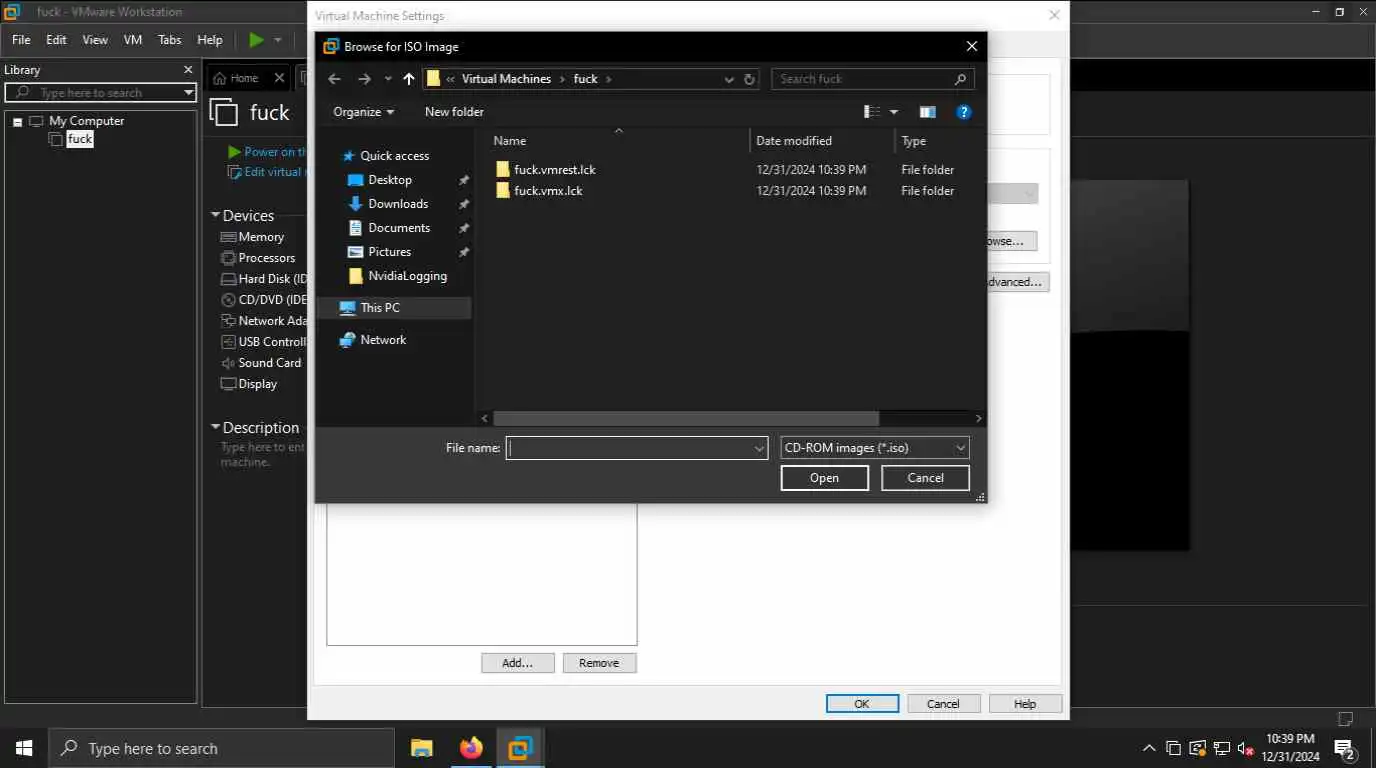Close the Library panel
The width and height of the screenshot is (1376, 768).
188,70
